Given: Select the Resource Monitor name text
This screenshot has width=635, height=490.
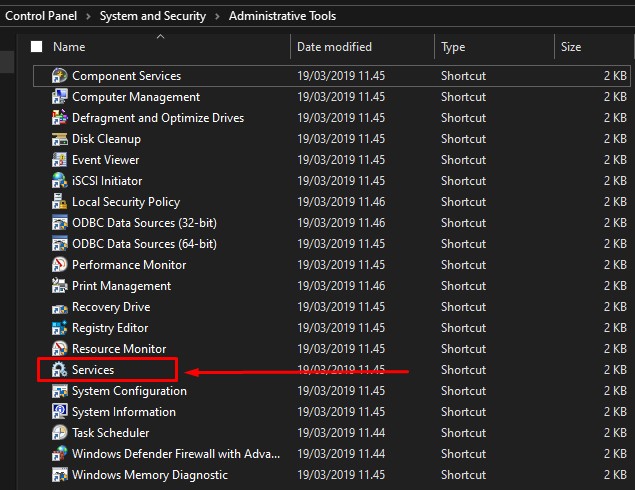Looking at the screenshot, I should (119, 349).
